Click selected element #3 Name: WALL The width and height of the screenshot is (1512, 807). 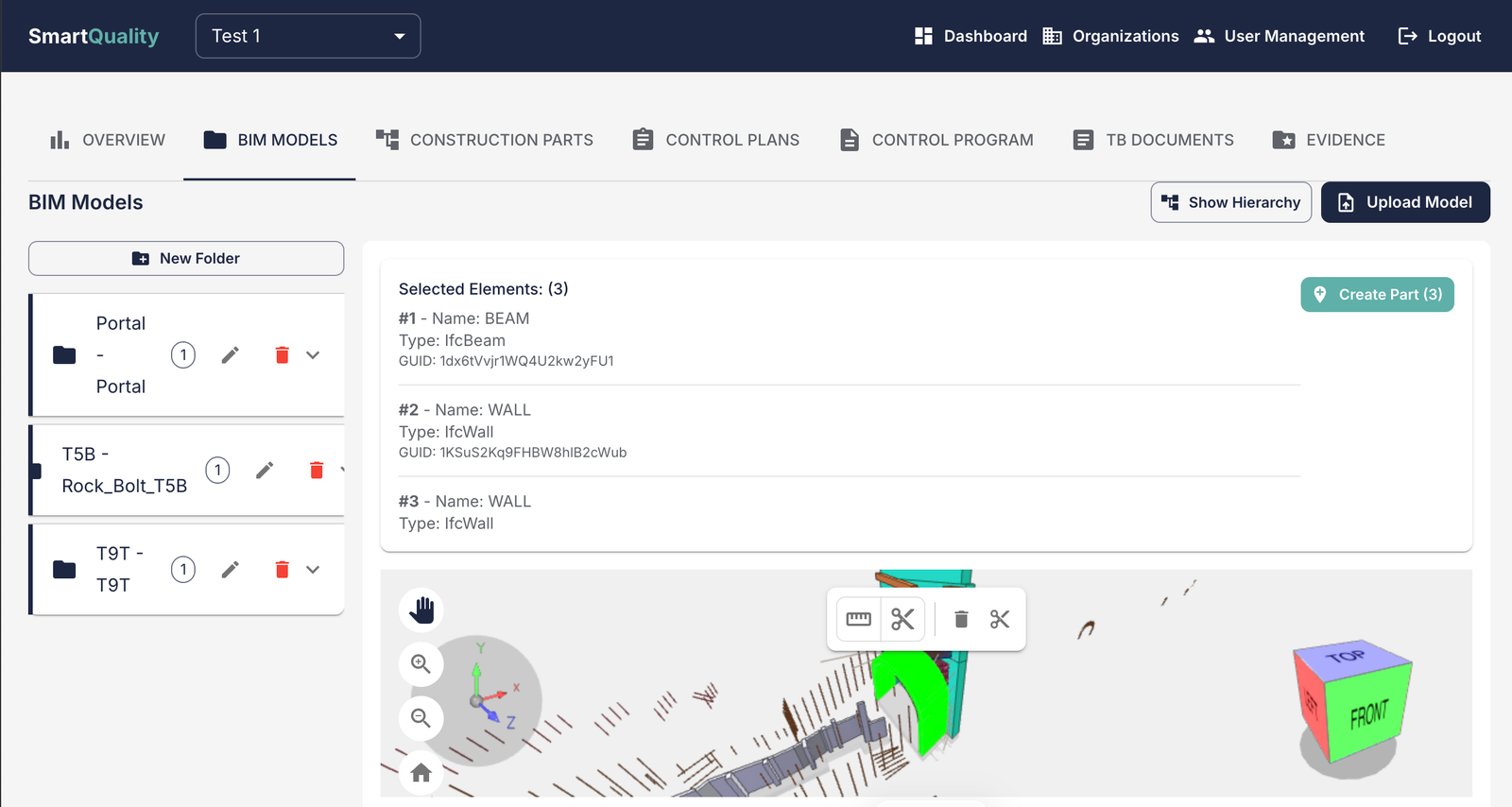(x=465, y=502)
